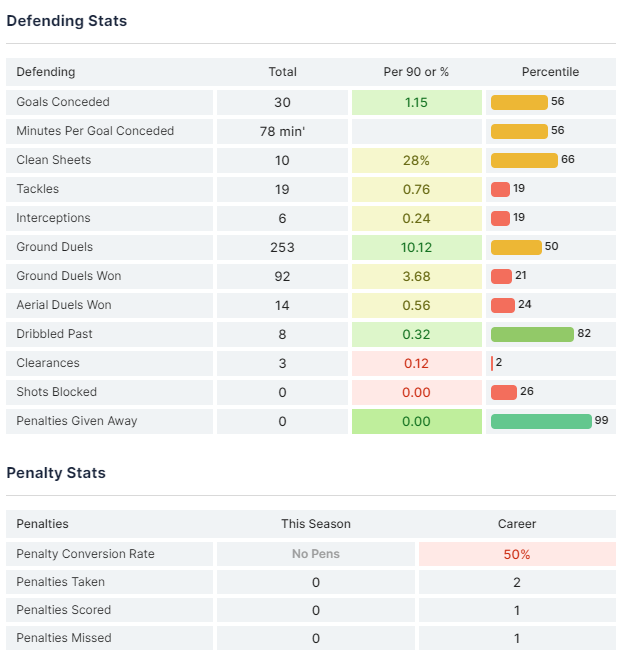Click the Per 90 or % header
Screen dimensions: 617x653
coord(417,72)
